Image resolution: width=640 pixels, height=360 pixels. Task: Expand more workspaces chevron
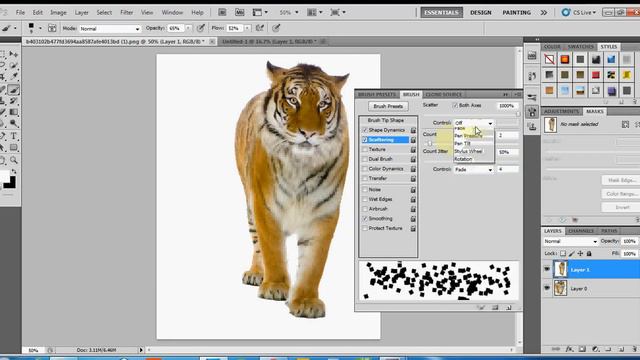pos(544,13)
